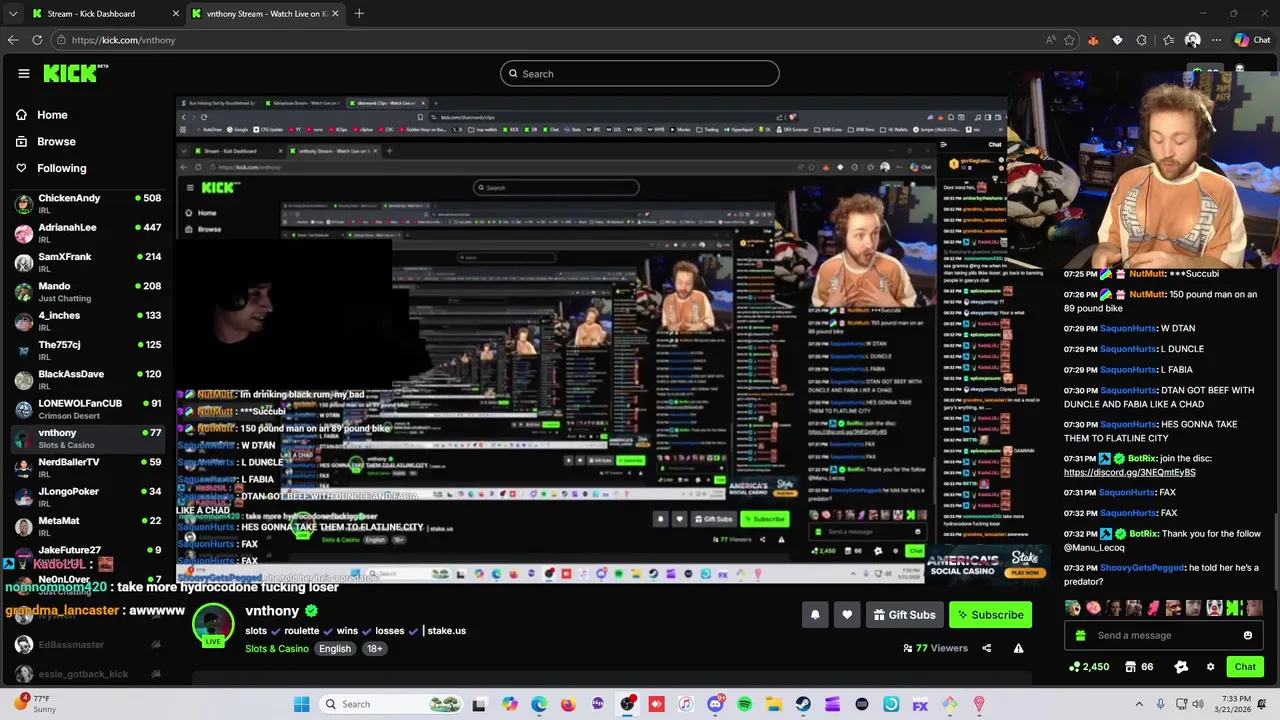Viewport: 1280px width, 720px height.
Task: Click read aloud icon in address bar
Action: point(1050,40)
